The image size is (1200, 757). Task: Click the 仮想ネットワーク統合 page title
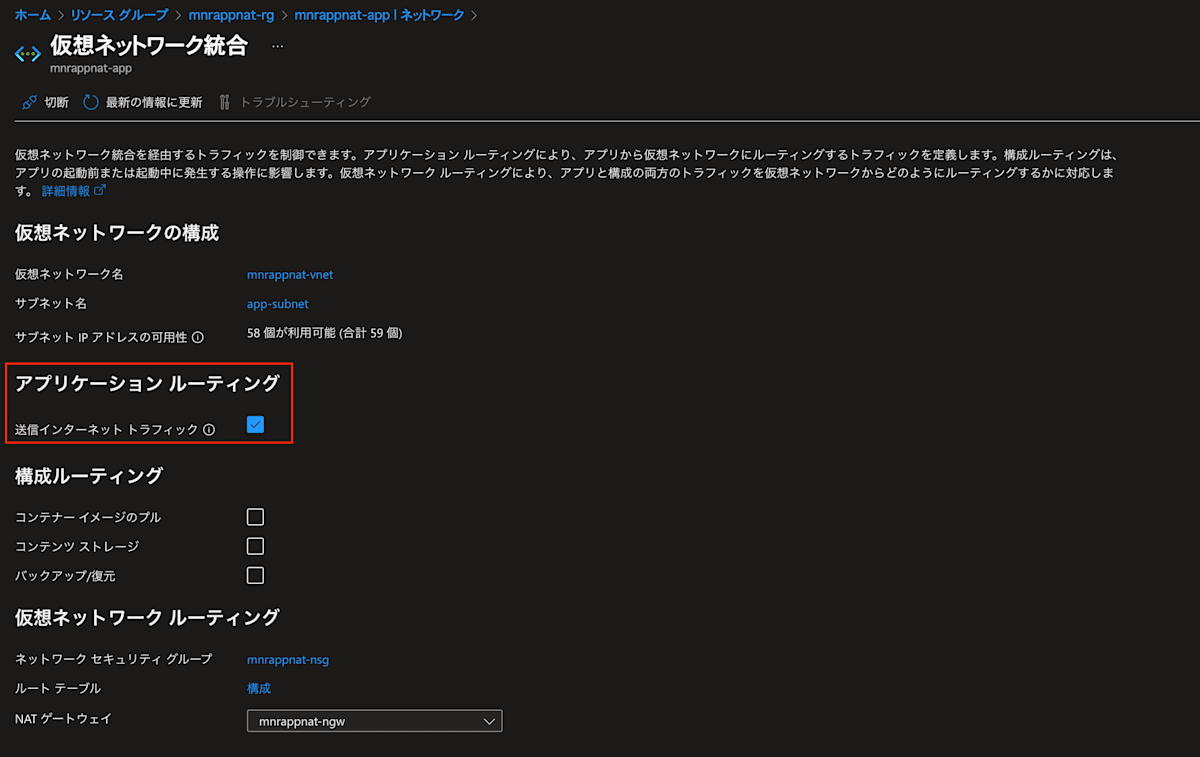tap(148, 46)
